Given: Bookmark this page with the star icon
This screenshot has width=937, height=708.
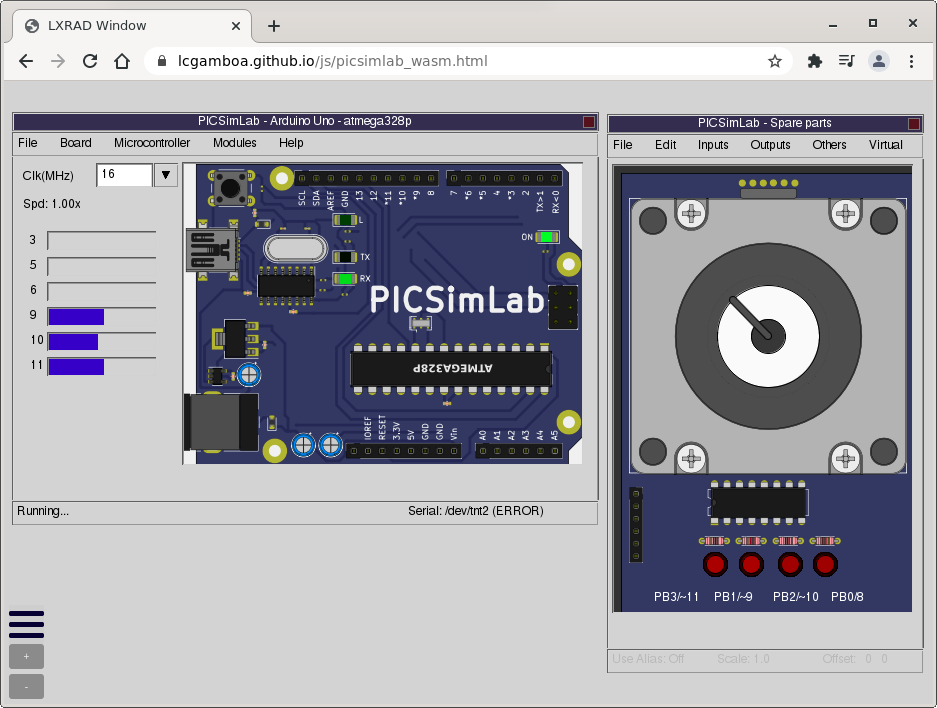Looking at the screenshot, I should click(774, 61).
